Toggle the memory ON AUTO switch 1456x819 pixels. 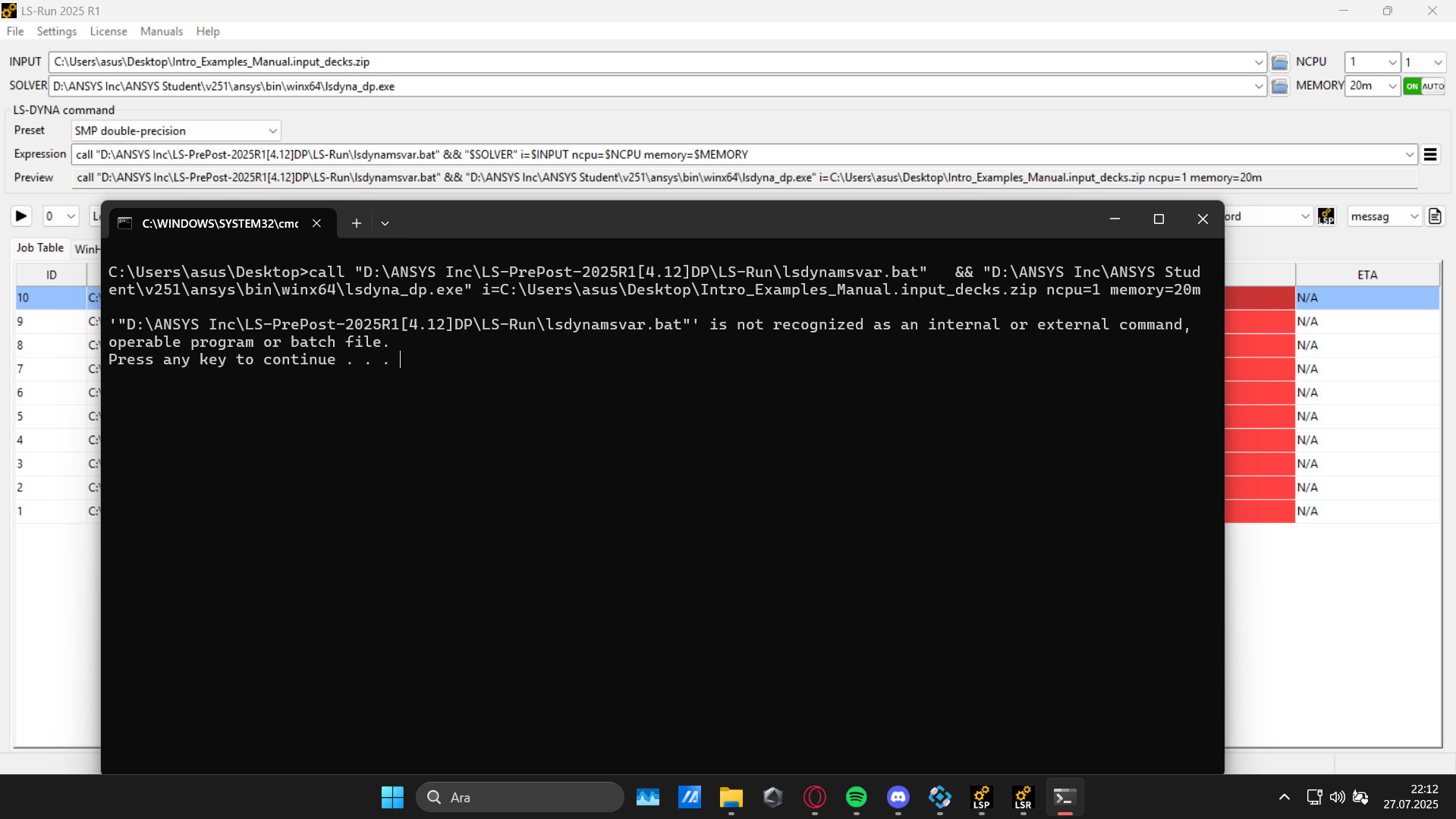(1424, 87)
